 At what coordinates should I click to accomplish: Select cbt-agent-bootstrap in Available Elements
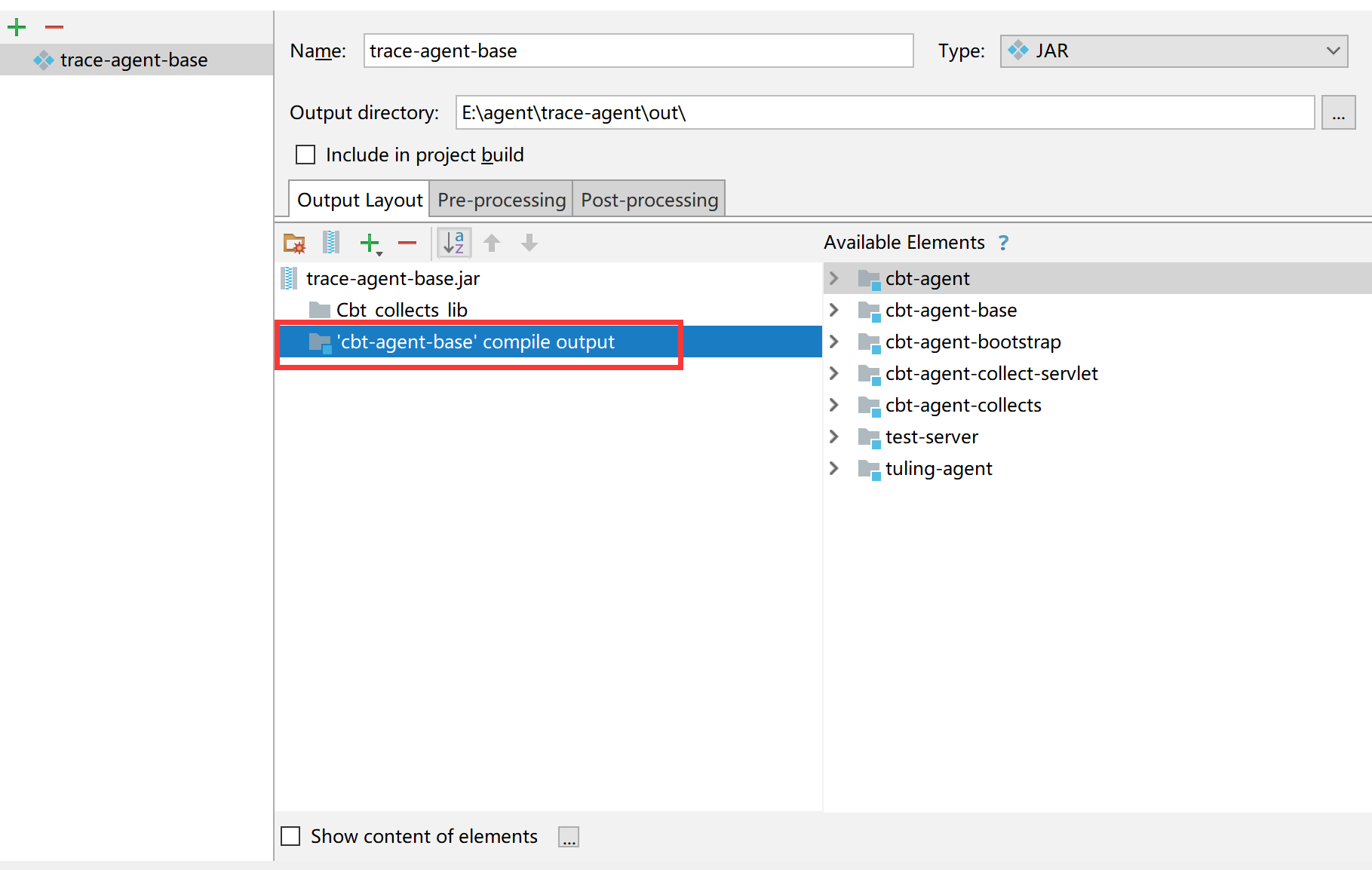click(973, 342)
